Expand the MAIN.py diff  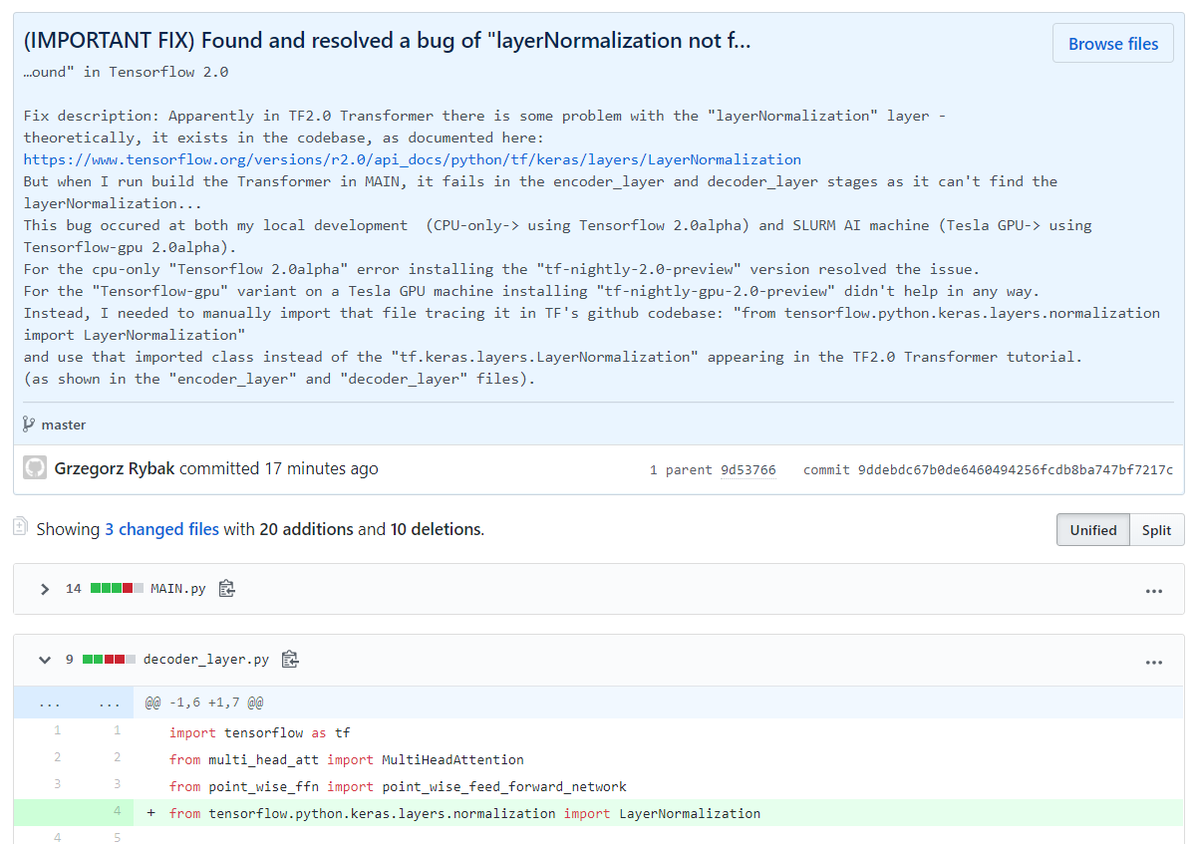(44, 588)
